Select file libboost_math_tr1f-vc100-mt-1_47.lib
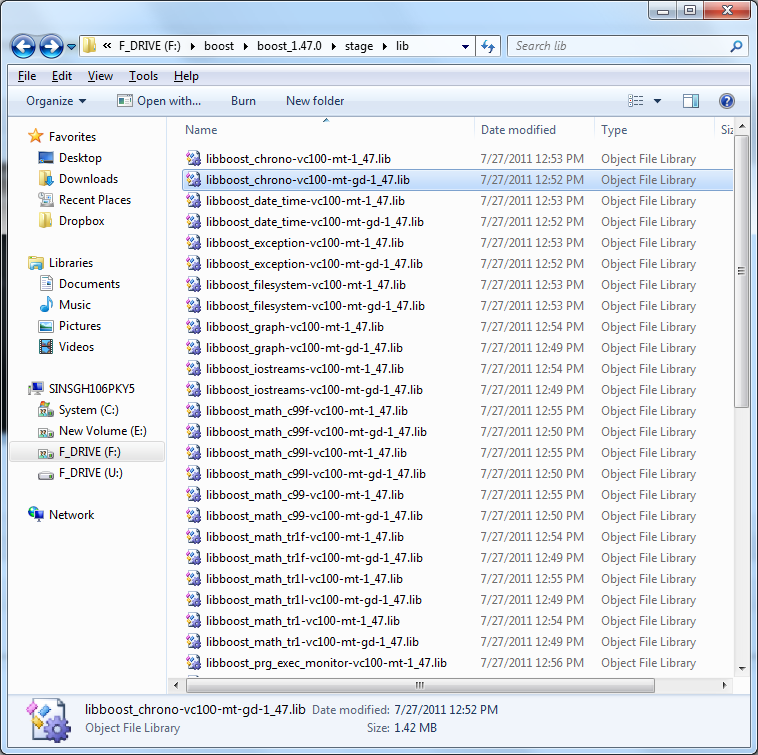 (x=305, y=537)
